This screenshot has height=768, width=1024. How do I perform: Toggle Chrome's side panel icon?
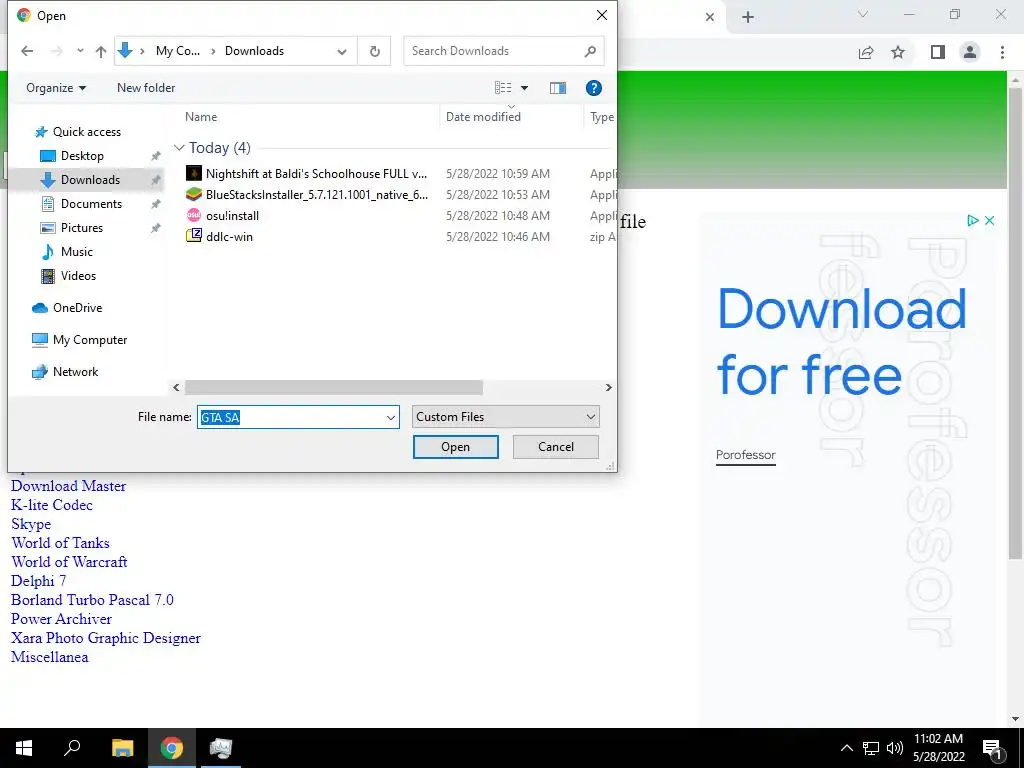938,52
